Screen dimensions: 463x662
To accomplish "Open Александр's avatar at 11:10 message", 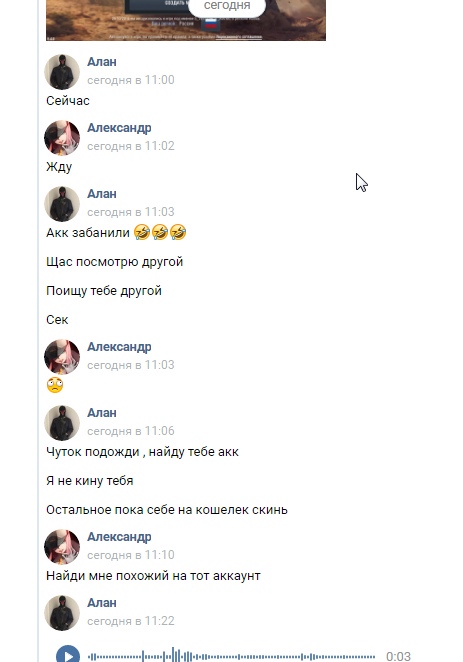I will [x=62, y=547].
